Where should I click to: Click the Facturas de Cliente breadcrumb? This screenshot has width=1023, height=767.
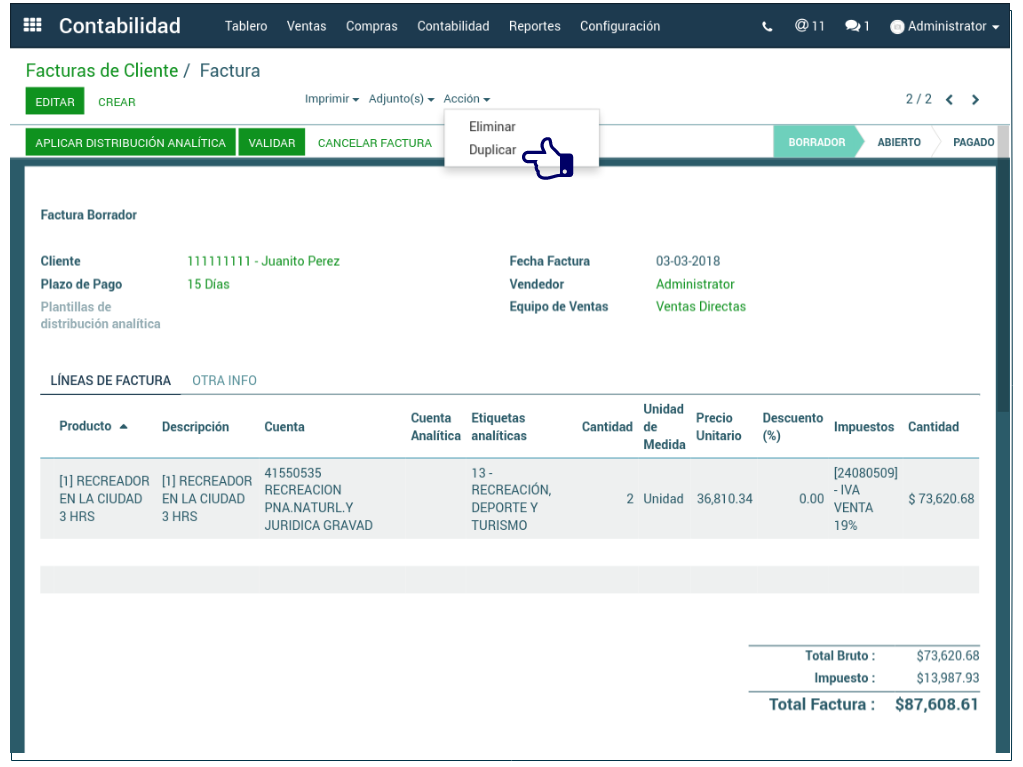[x=101, y=71]
